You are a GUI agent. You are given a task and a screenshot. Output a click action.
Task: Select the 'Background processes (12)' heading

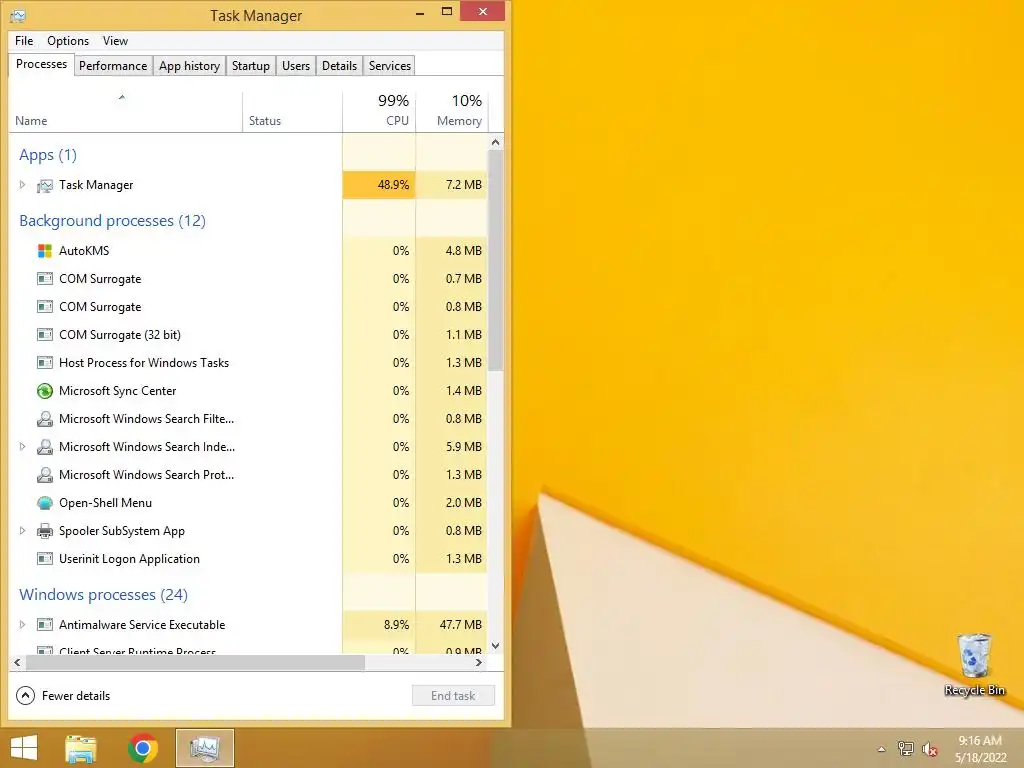112,221
